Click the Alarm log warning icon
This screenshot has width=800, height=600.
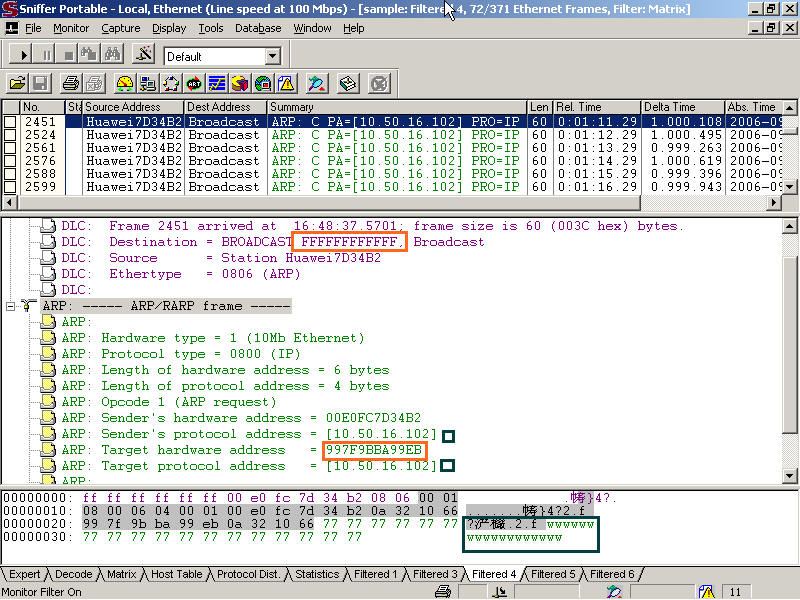(x=286, y=84)
